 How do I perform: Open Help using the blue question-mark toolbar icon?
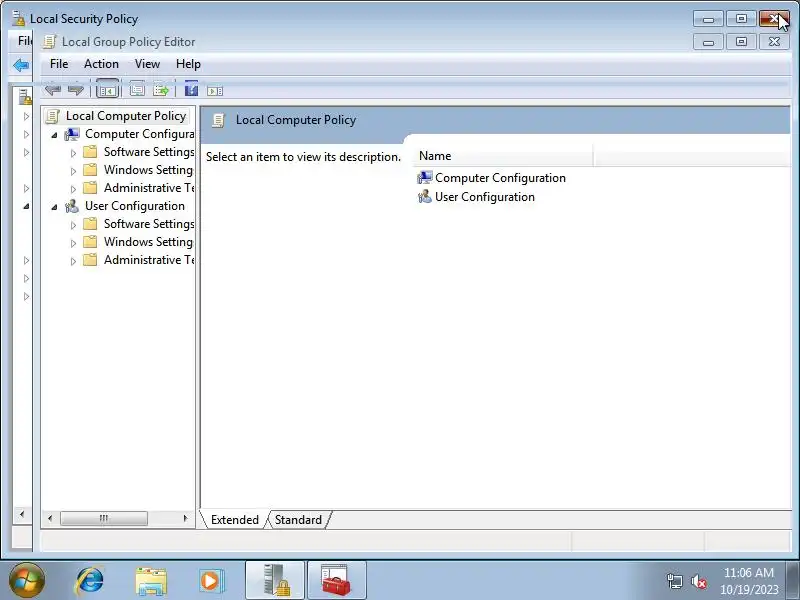[x=191, y=89]
